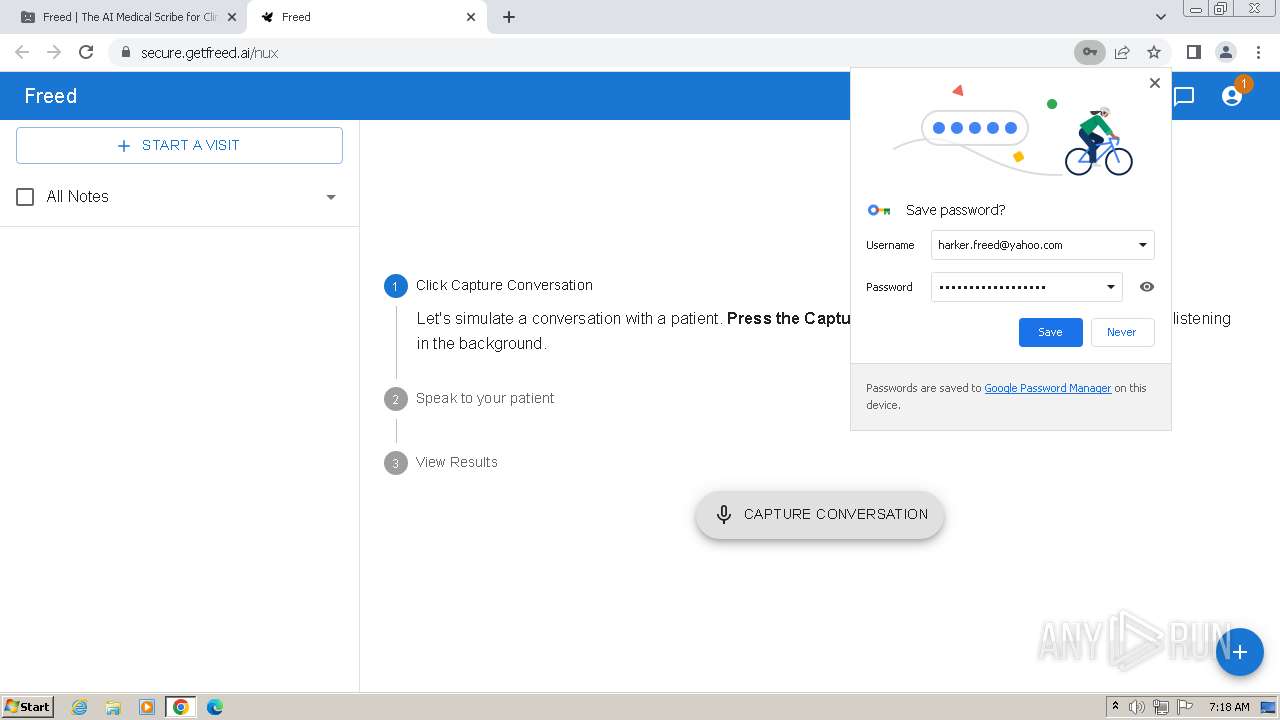
Task: Select the active 'Freed' tab
Action: point(367,17)
